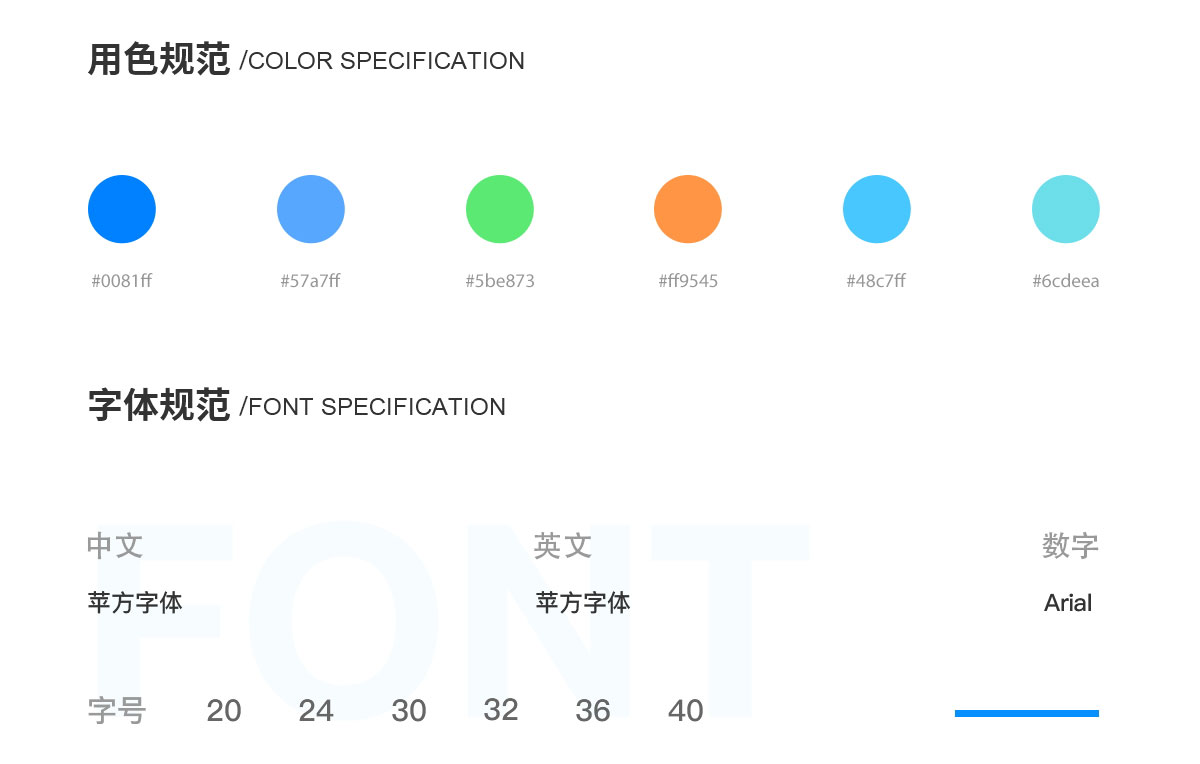Click the 苹方字体 text under 英文
This screenshot has width=1200, height=764.
(583, 603)
